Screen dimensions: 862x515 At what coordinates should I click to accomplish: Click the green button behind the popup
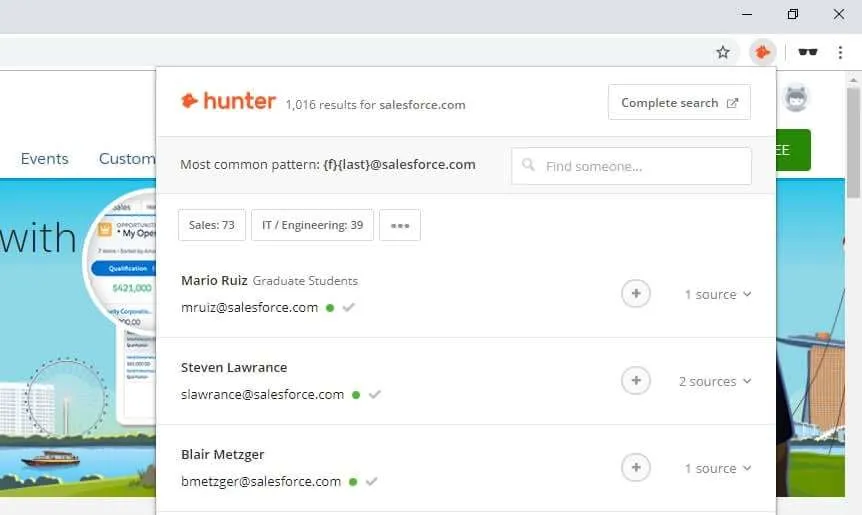pyautogui.click(x=793, y=150)
